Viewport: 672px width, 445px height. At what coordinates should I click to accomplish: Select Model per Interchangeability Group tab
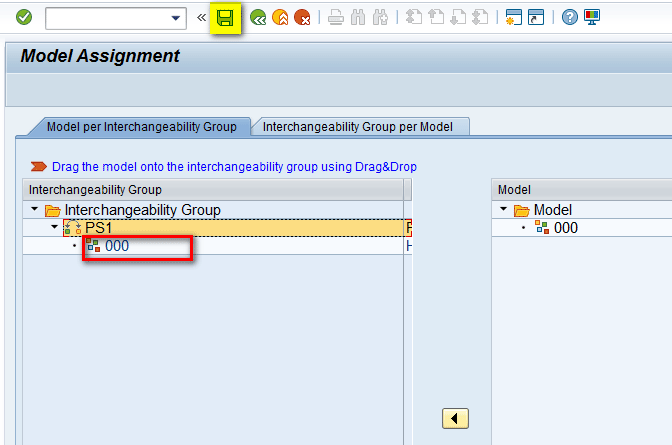pyautogui.click(x=141, y=127)
